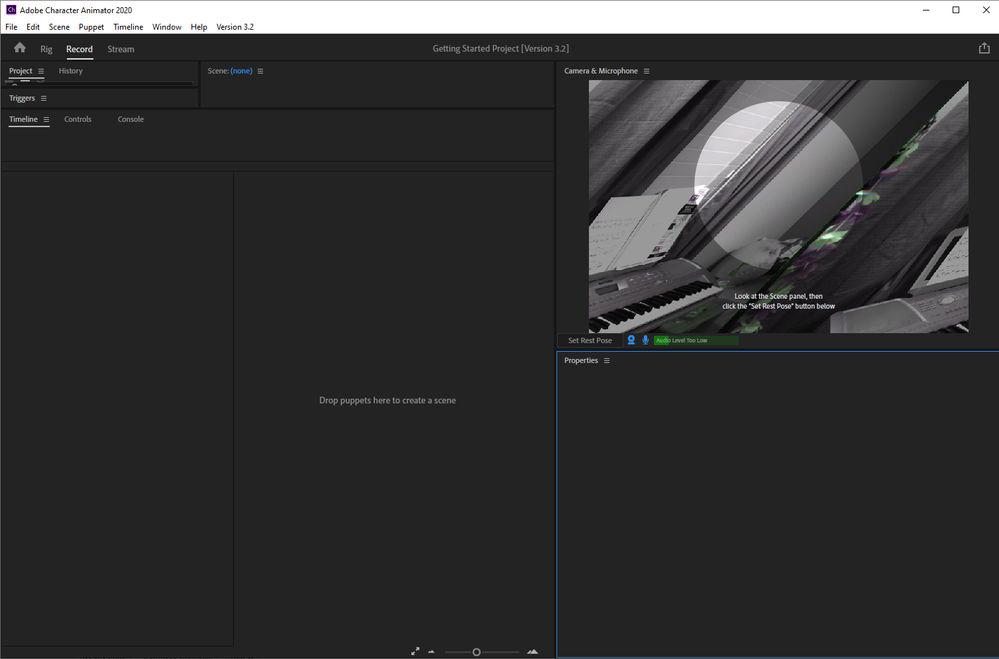This screenshot has height=659, width=999.
Task: Open the Timeline panel menu icon
Action: [46, 119]
